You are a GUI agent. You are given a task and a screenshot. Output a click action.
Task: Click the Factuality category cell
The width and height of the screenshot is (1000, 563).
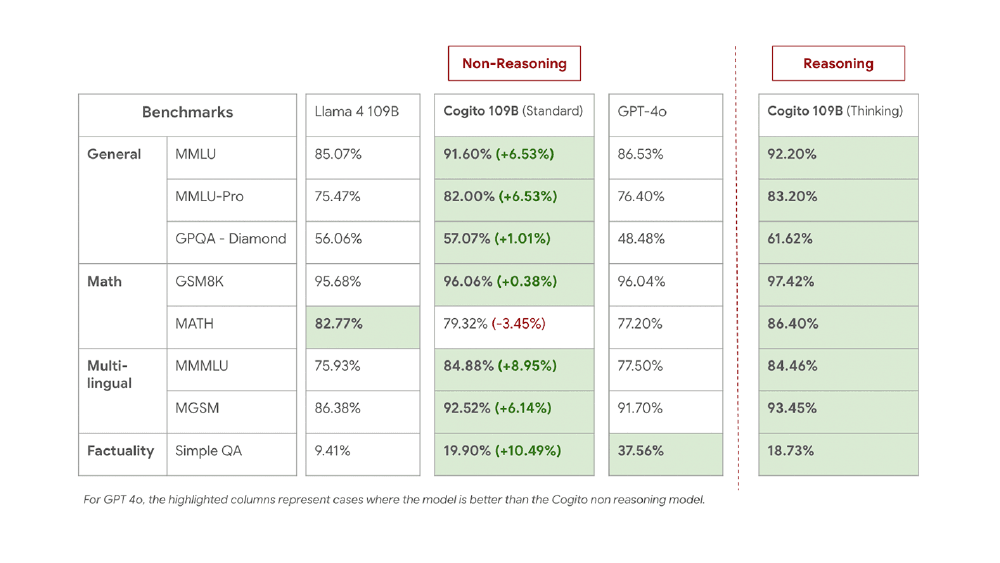[x=122, y=451]
